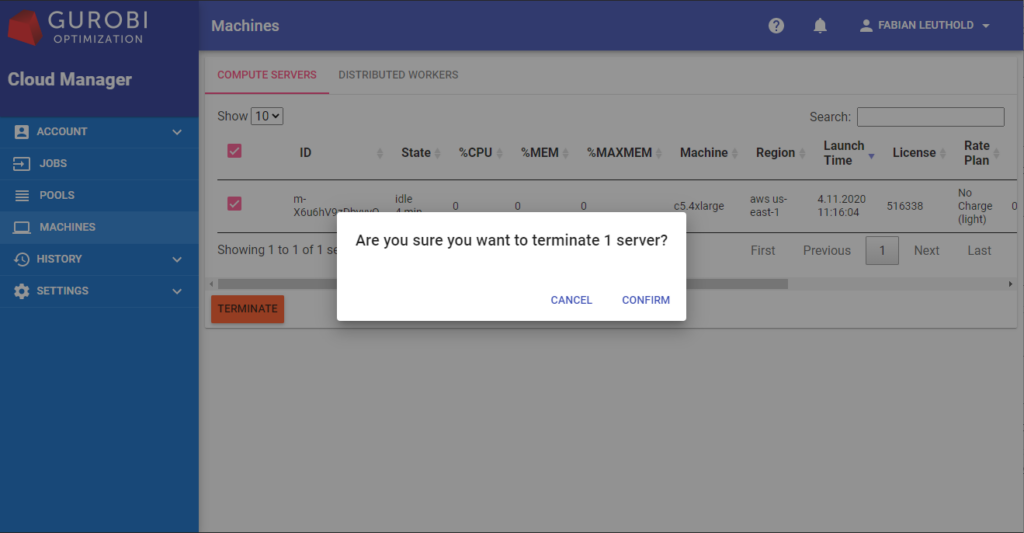Uncheck the c5.4xlarge server row checkbox
This screenshot has height=533, width=1024.
pos(234,204)
